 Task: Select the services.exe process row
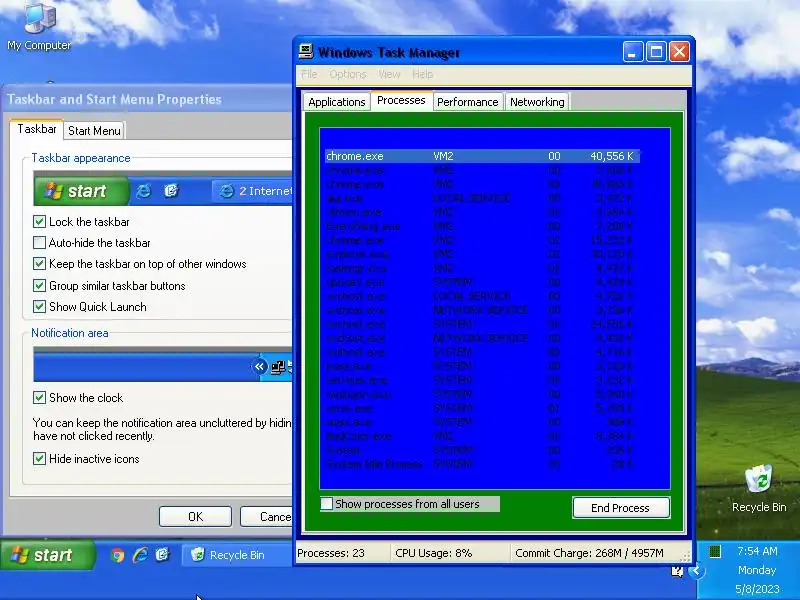coord(482,380)
